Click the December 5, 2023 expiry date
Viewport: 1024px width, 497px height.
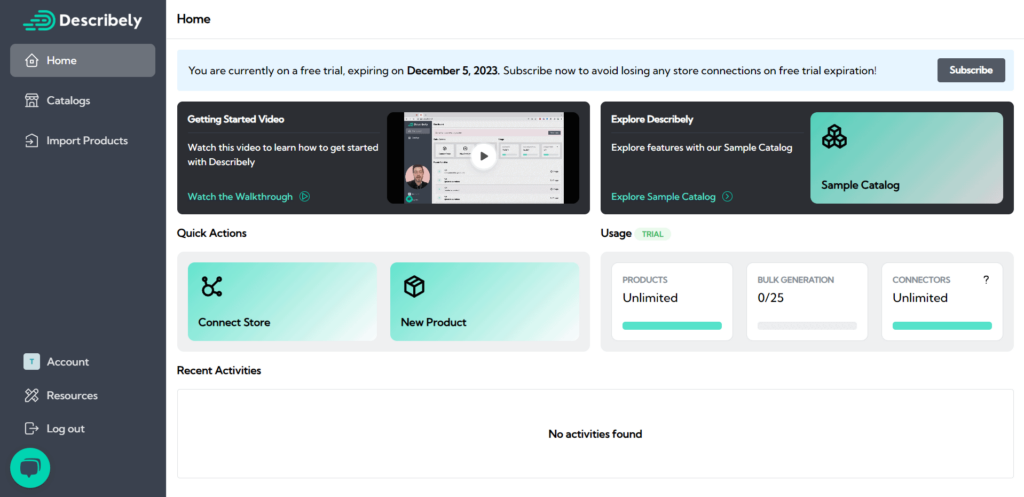tap(453, 70)
